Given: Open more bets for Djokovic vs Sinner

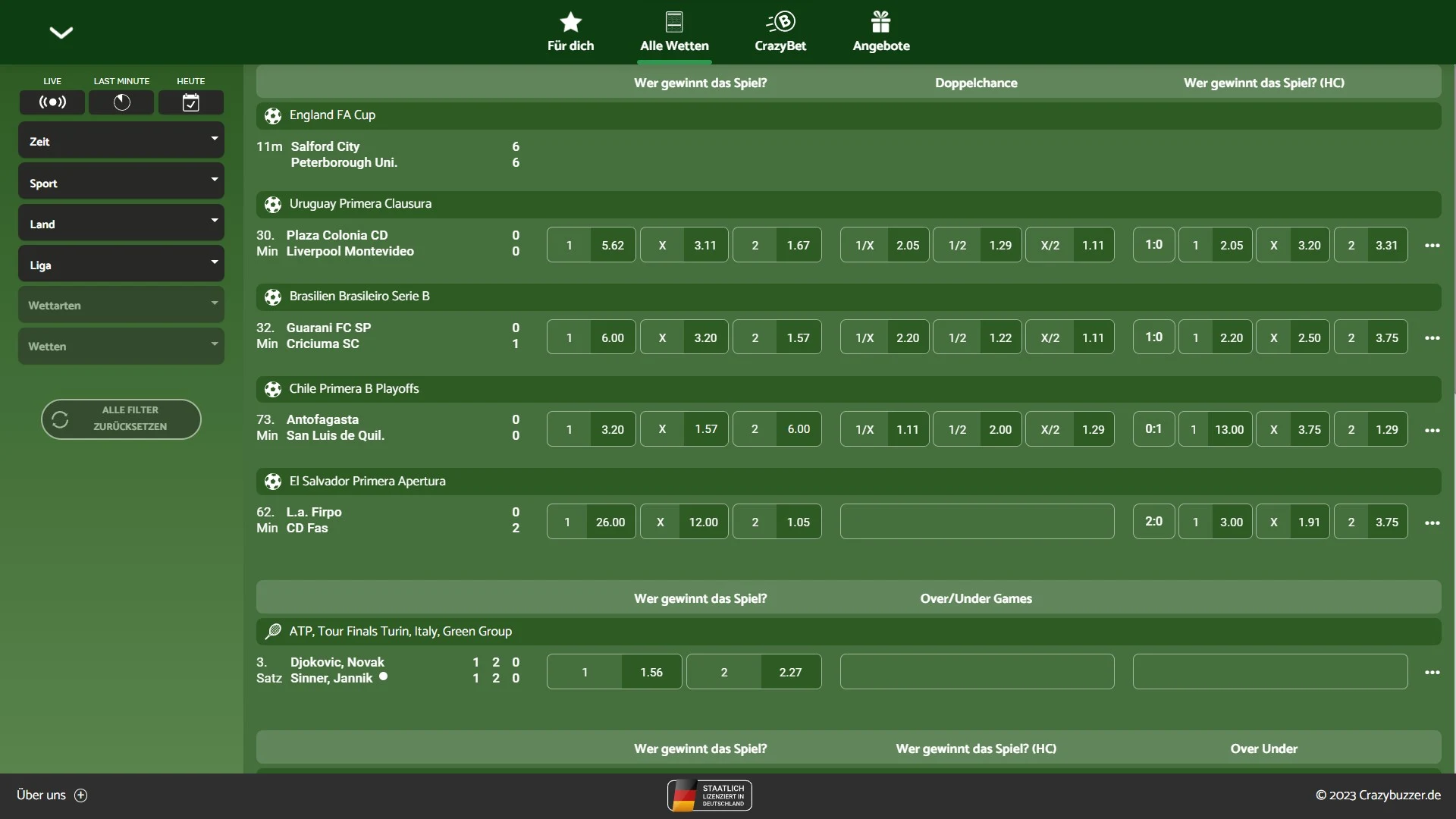Looking at the screenshot, I should coord(1432,672).
